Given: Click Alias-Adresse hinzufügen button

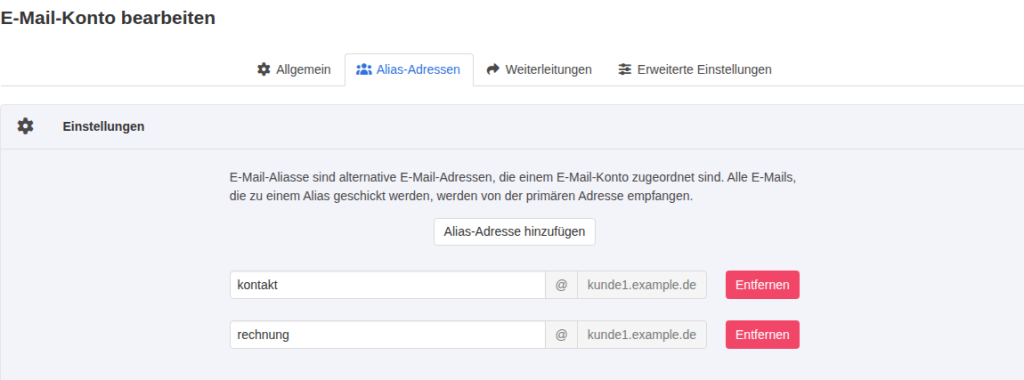Looking at the screenshot, I should point(515,232).
